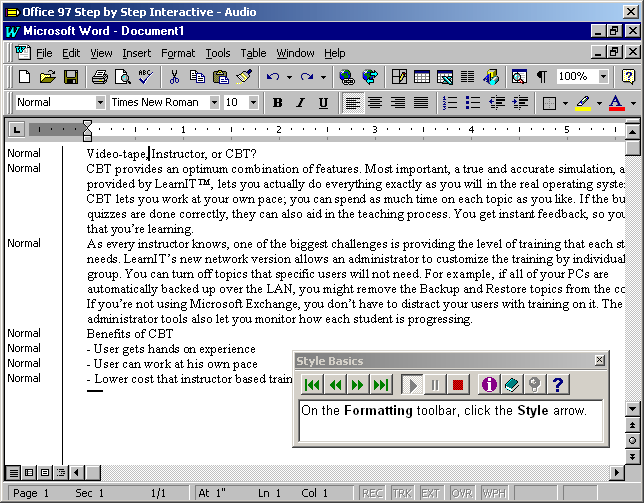
Task: Stop the Style Basics lesson
Action: (458, 385)
